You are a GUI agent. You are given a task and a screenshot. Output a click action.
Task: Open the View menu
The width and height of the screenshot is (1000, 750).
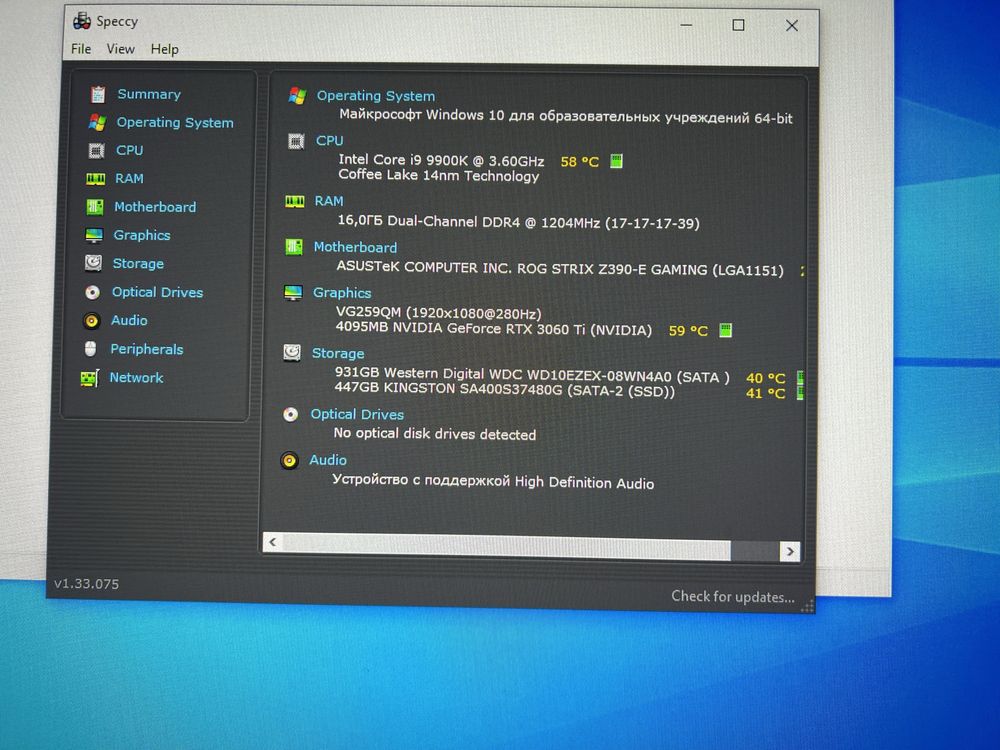pos(121,49)
